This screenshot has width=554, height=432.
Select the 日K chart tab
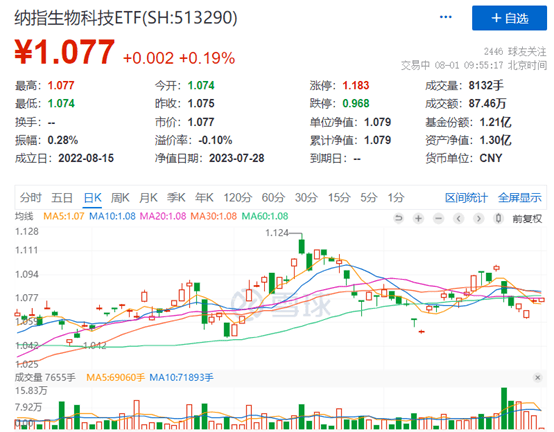coord(93,197)
